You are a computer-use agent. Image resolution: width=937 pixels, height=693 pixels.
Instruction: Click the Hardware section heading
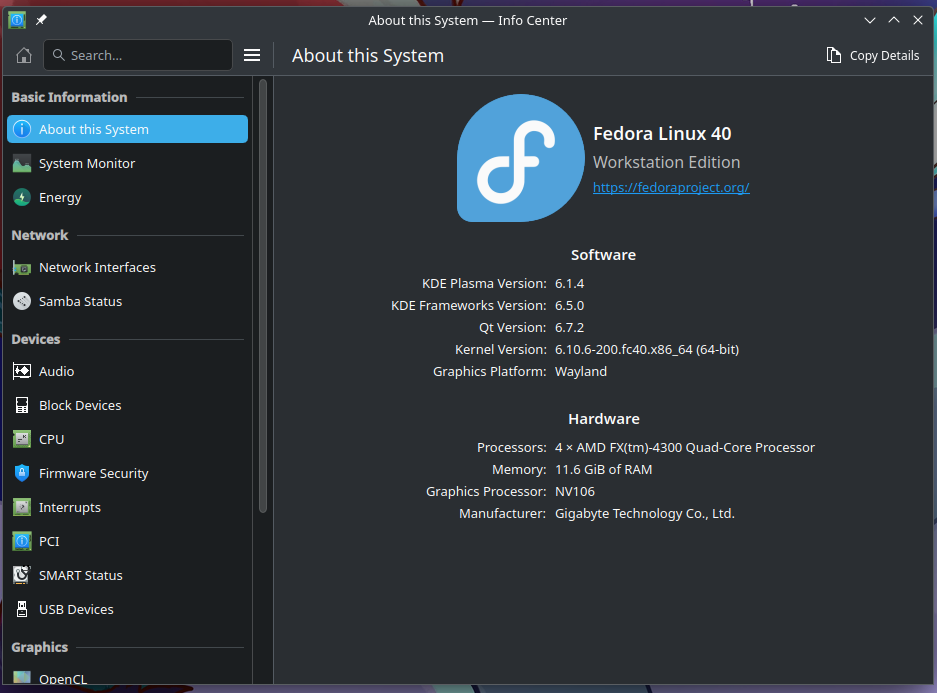click(604, 419)
